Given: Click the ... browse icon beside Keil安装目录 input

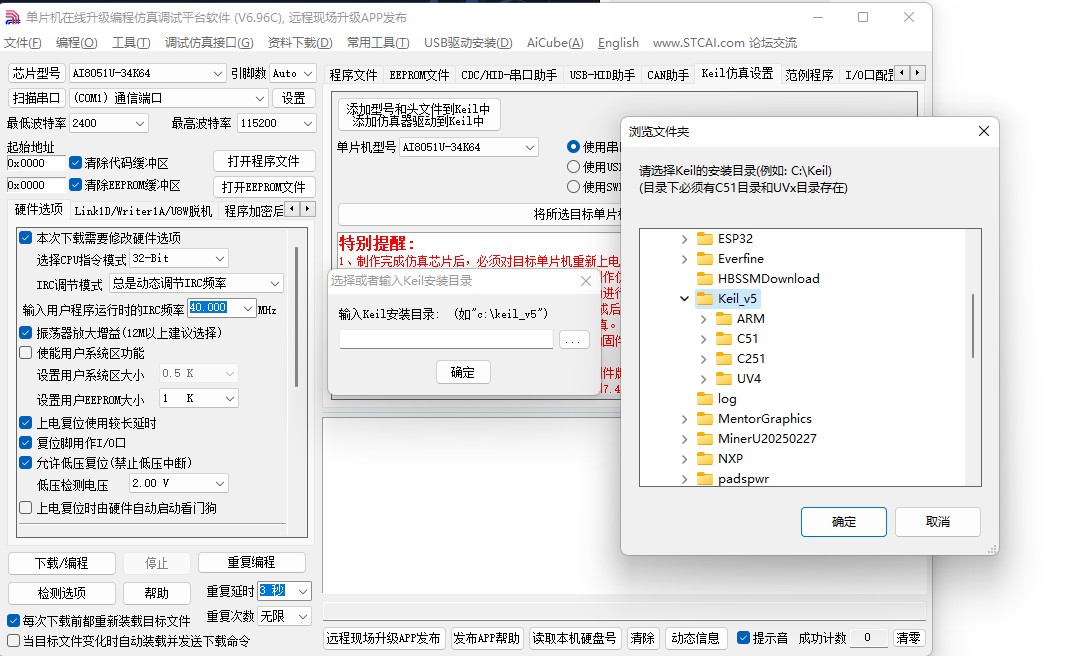Looking at the screenshot, I should tap(574, 339).
